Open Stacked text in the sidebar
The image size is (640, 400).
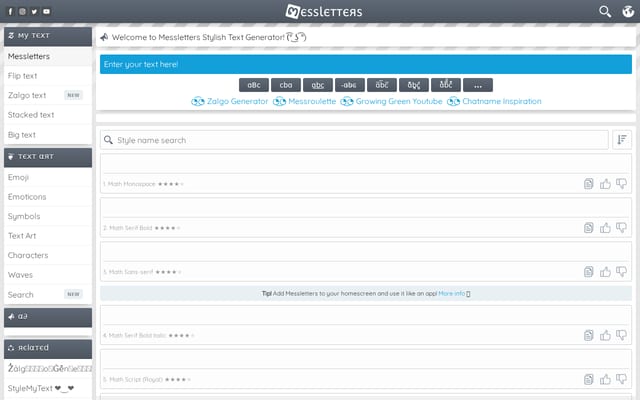(48, 115)
